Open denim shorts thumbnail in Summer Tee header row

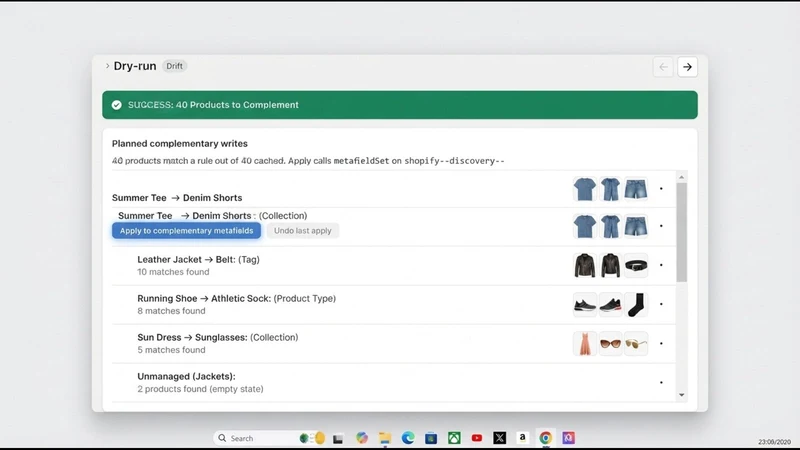(636, 189)
